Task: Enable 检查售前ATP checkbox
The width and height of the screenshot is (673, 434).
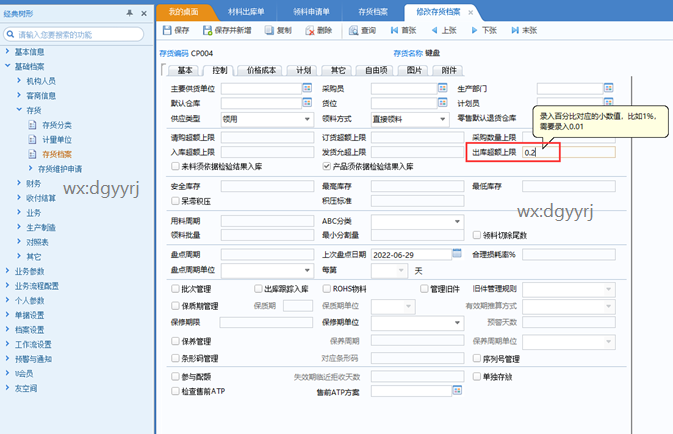Action: 175,391
